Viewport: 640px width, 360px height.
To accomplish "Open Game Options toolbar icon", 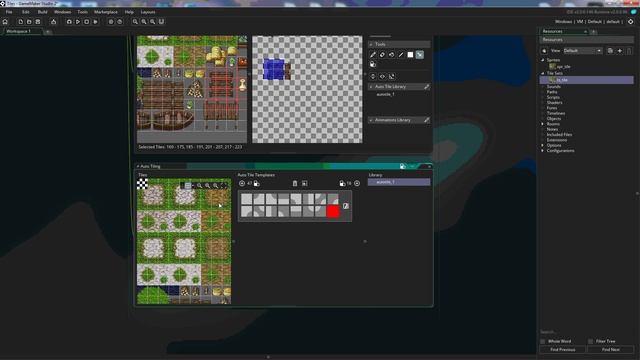I will click(111, 22).
